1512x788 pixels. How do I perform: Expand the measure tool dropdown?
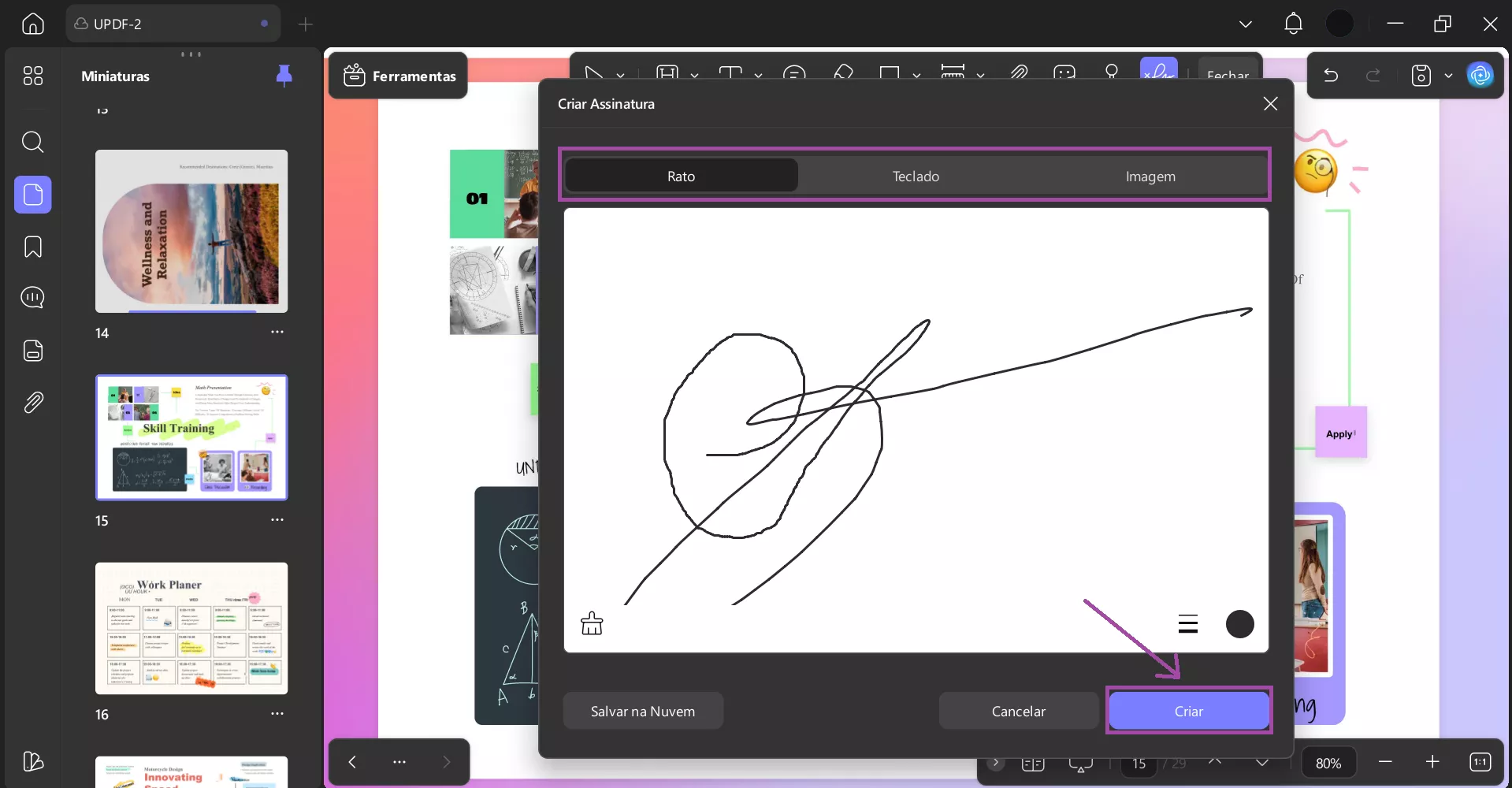(980, 76)
